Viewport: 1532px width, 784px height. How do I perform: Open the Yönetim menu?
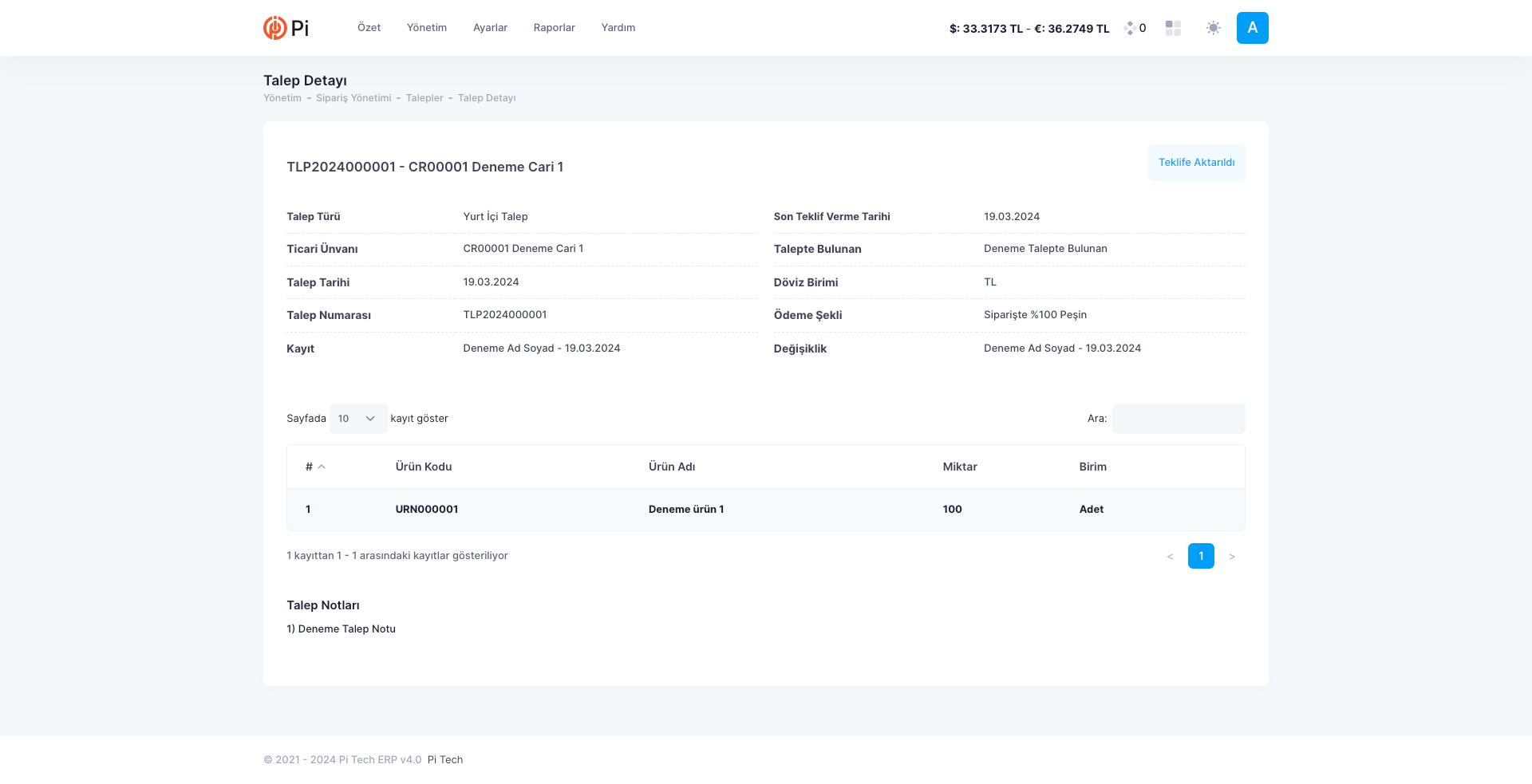tap(427, 28)
